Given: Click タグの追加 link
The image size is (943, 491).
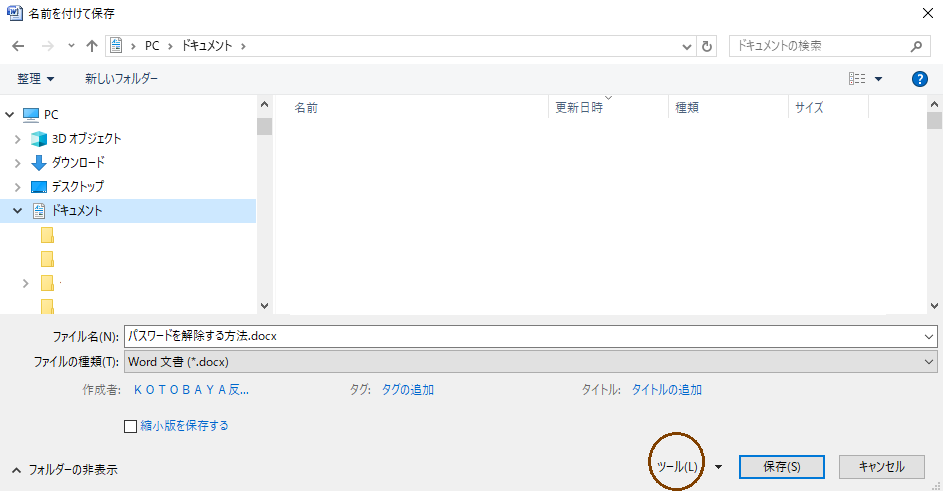Looking at the screenshot, I should (x=407, y=390).
